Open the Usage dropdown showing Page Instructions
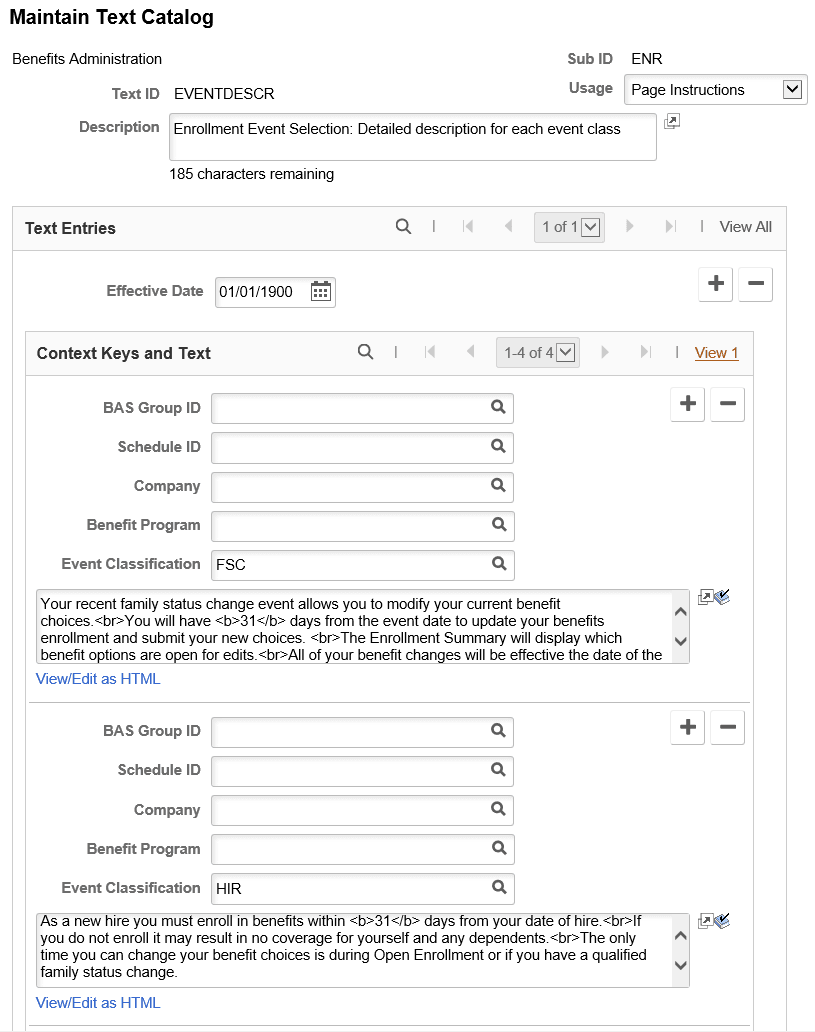This screenshot has height=1032, width=815. [715, 89]
